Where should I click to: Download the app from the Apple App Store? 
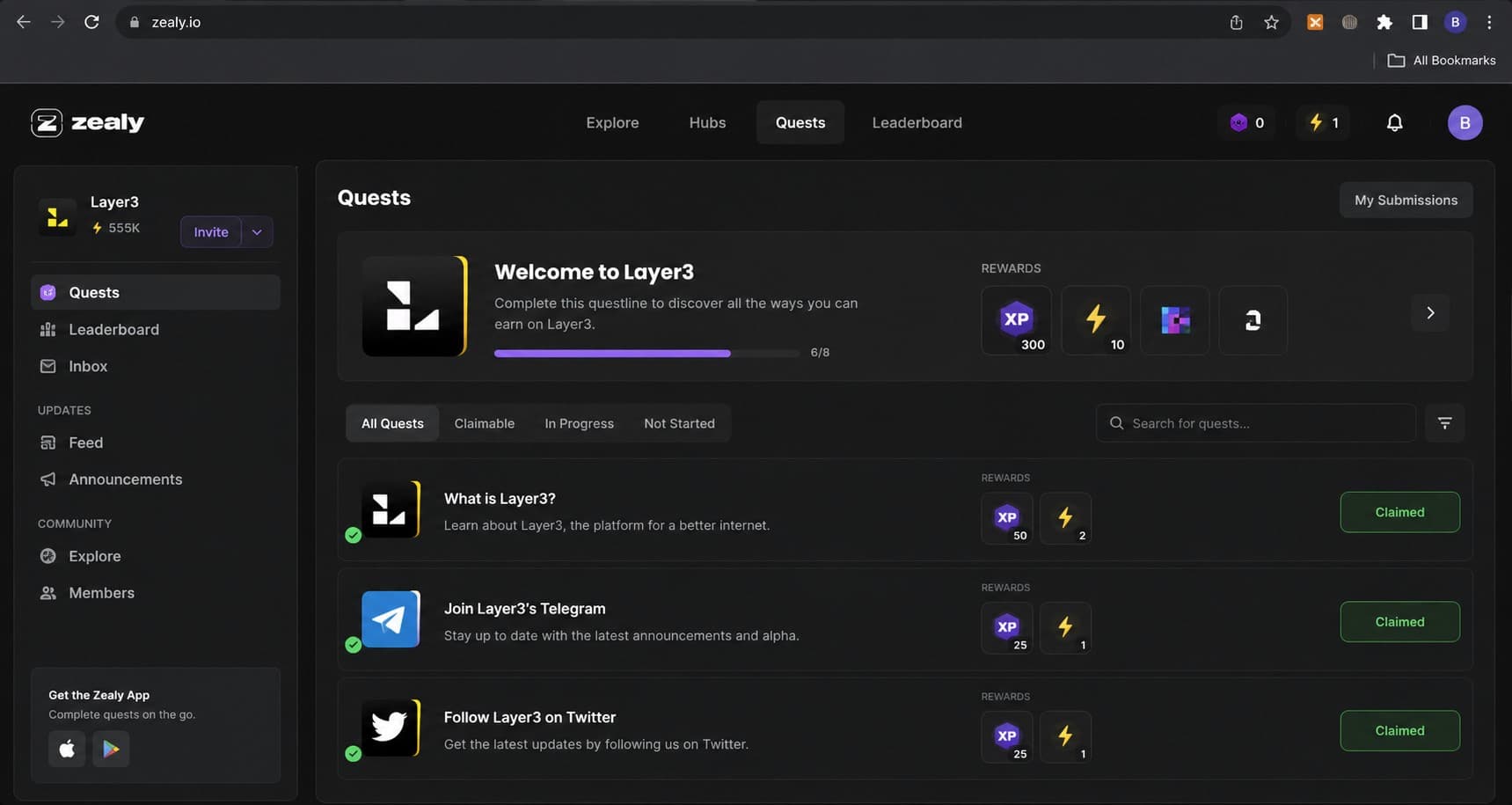(x=67, y=749)
